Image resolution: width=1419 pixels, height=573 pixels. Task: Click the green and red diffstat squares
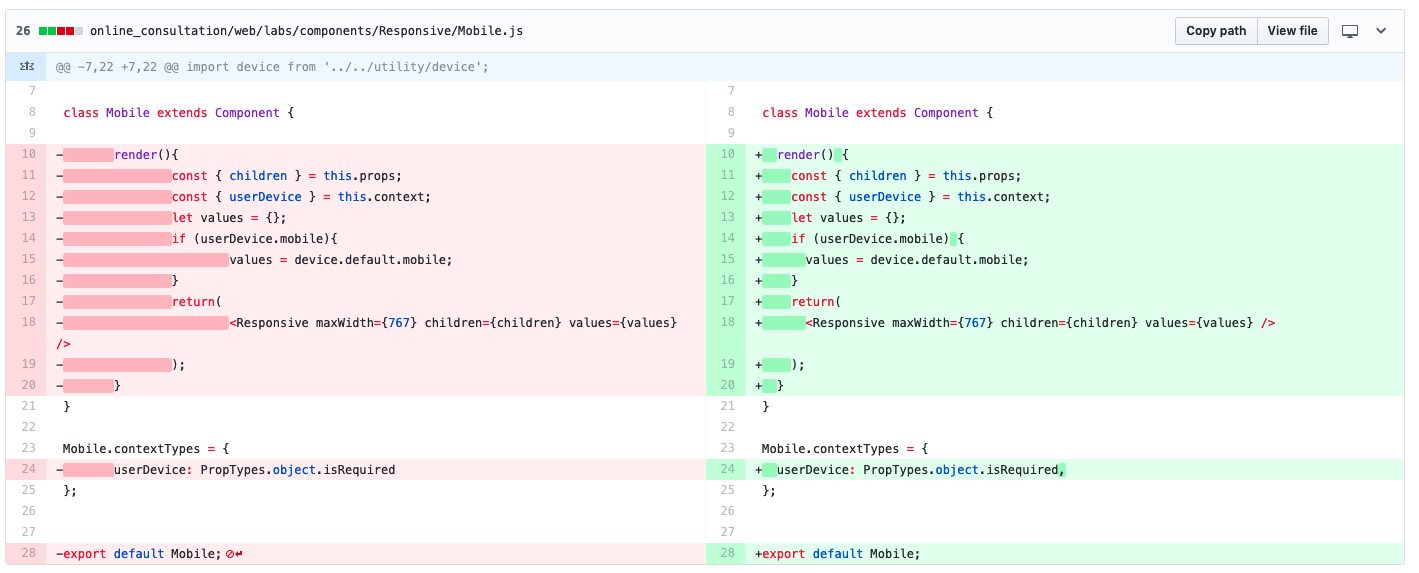point(61,31)
